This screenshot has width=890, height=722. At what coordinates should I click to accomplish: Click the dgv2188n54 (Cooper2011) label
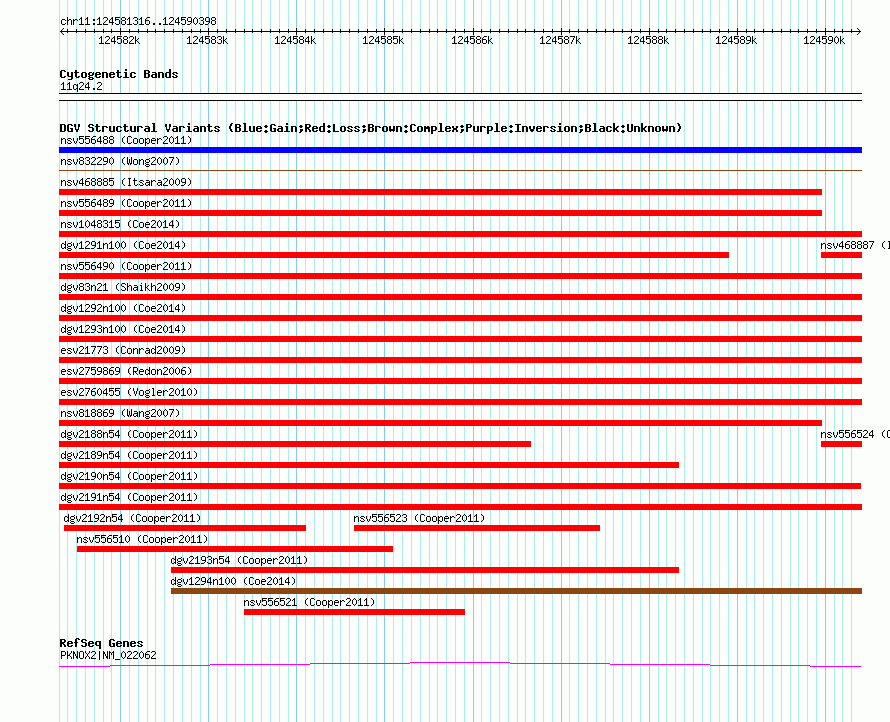point(129,434)
